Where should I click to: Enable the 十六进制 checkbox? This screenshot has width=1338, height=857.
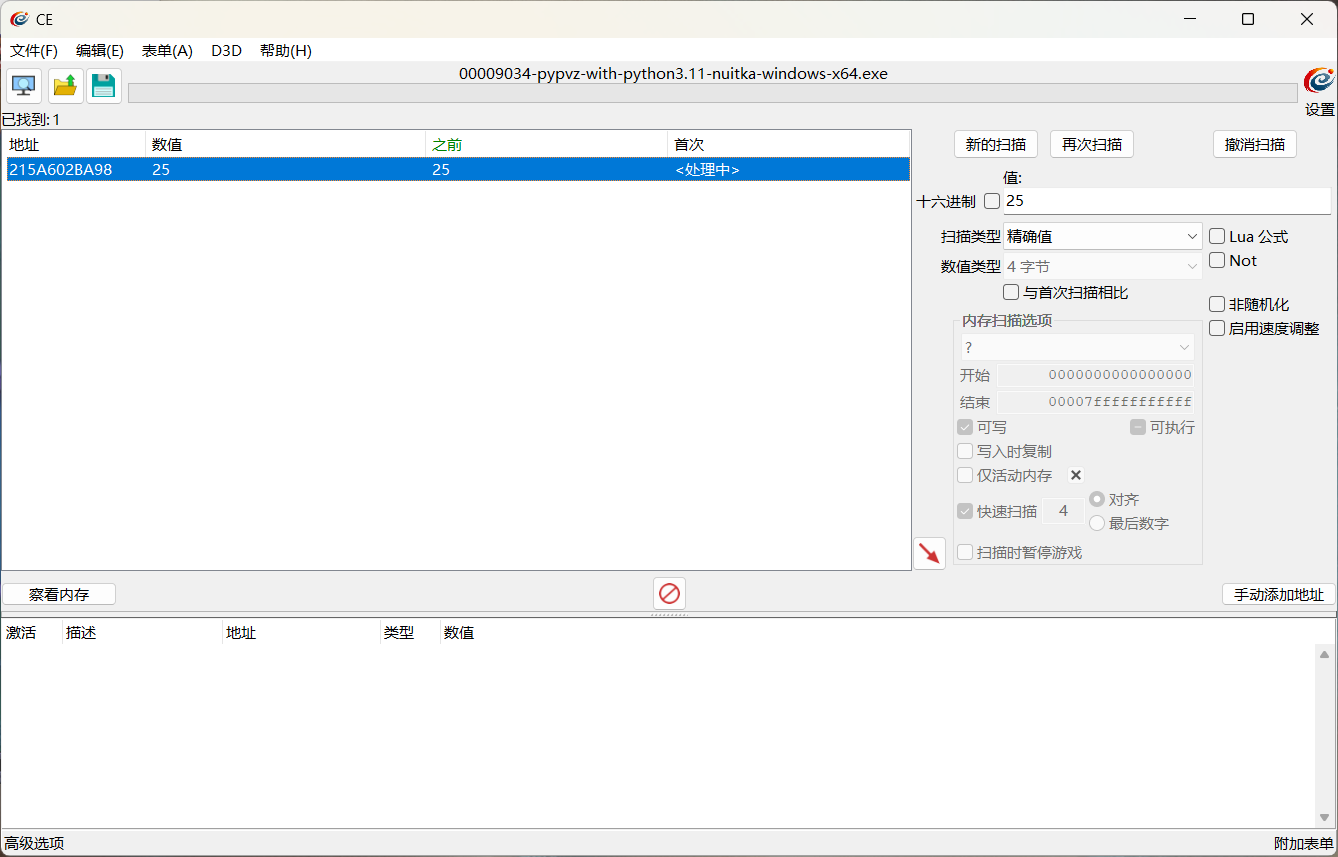coord(992,201)
